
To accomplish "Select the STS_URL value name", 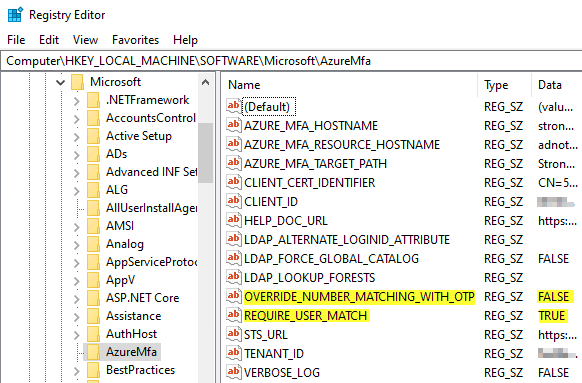I will pos(266,335).
